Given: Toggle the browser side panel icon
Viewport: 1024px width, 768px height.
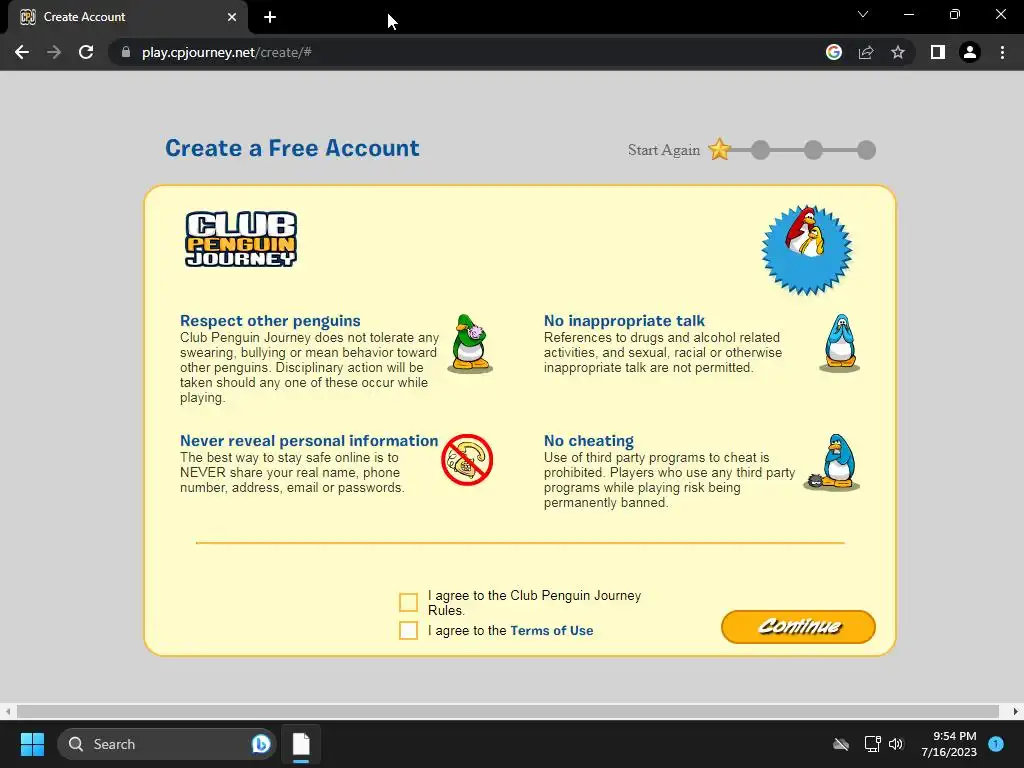Looking at the screenshot, I should coord(938,52).
